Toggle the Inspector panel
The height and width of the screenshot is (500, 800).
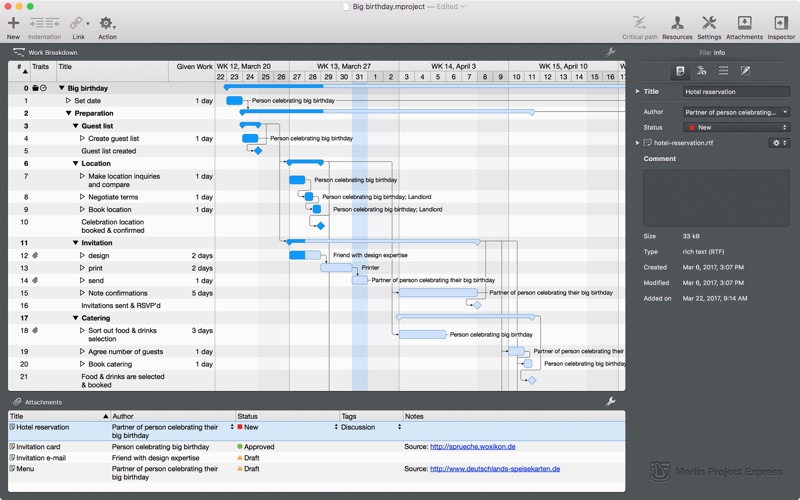click(781, 23)
